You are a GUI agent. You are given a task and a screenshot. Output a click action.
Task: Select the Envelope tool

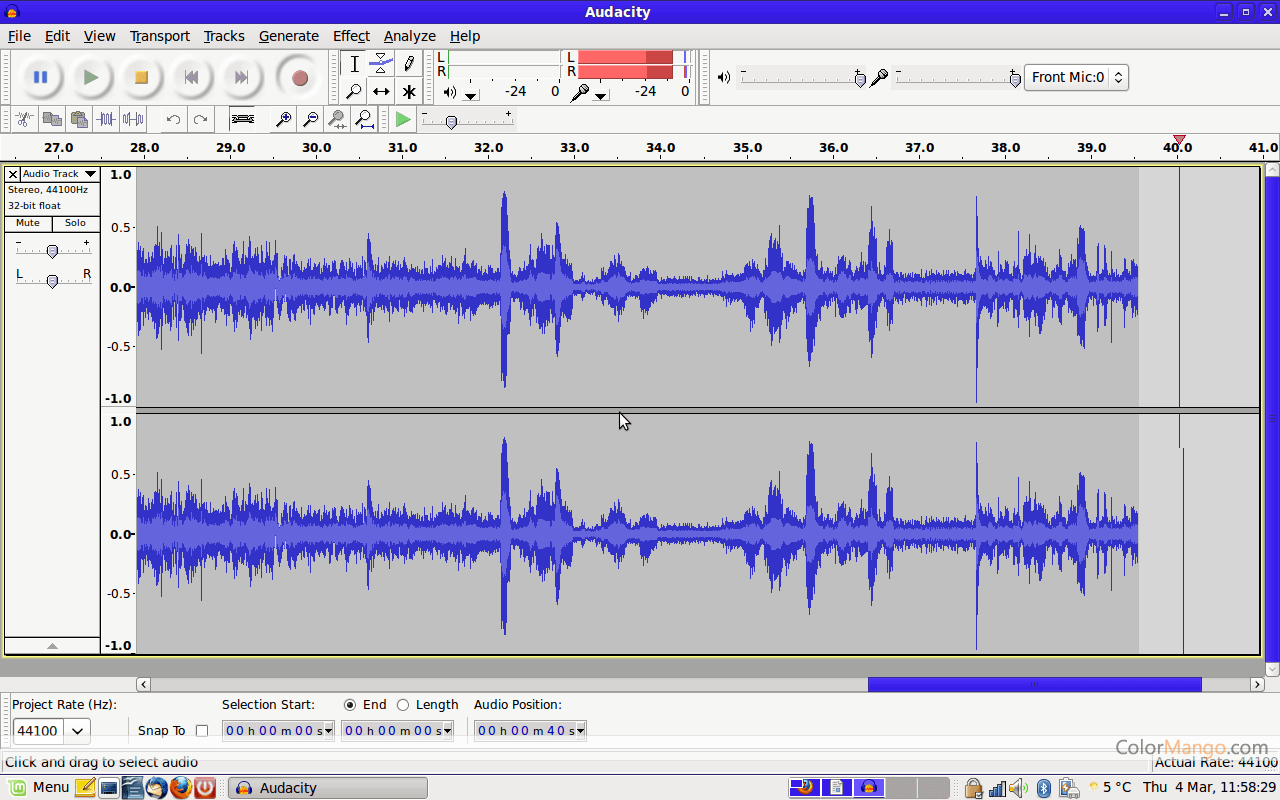pyautogui.click(x=381, y=63)
